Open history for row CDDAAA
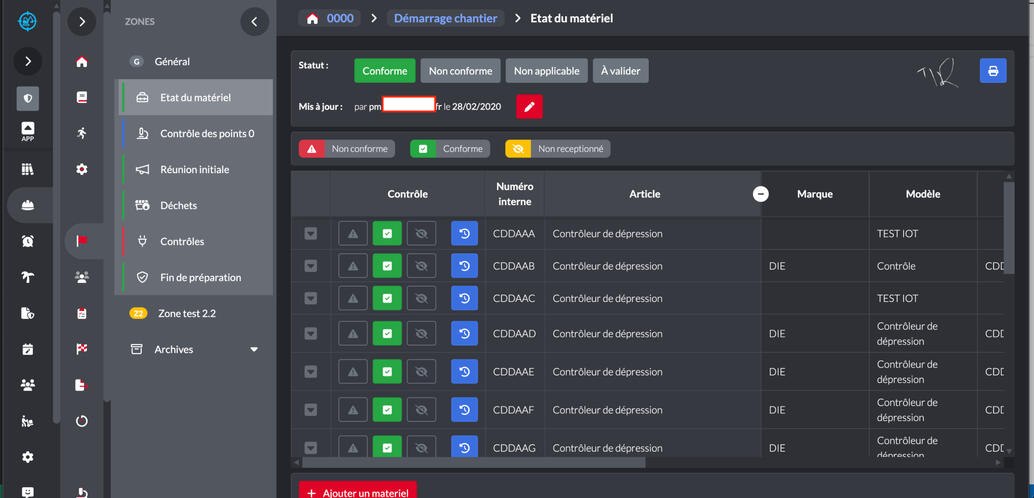Image resolution: width=1034 pixels, height=498 pixels. tap(464, 234)
